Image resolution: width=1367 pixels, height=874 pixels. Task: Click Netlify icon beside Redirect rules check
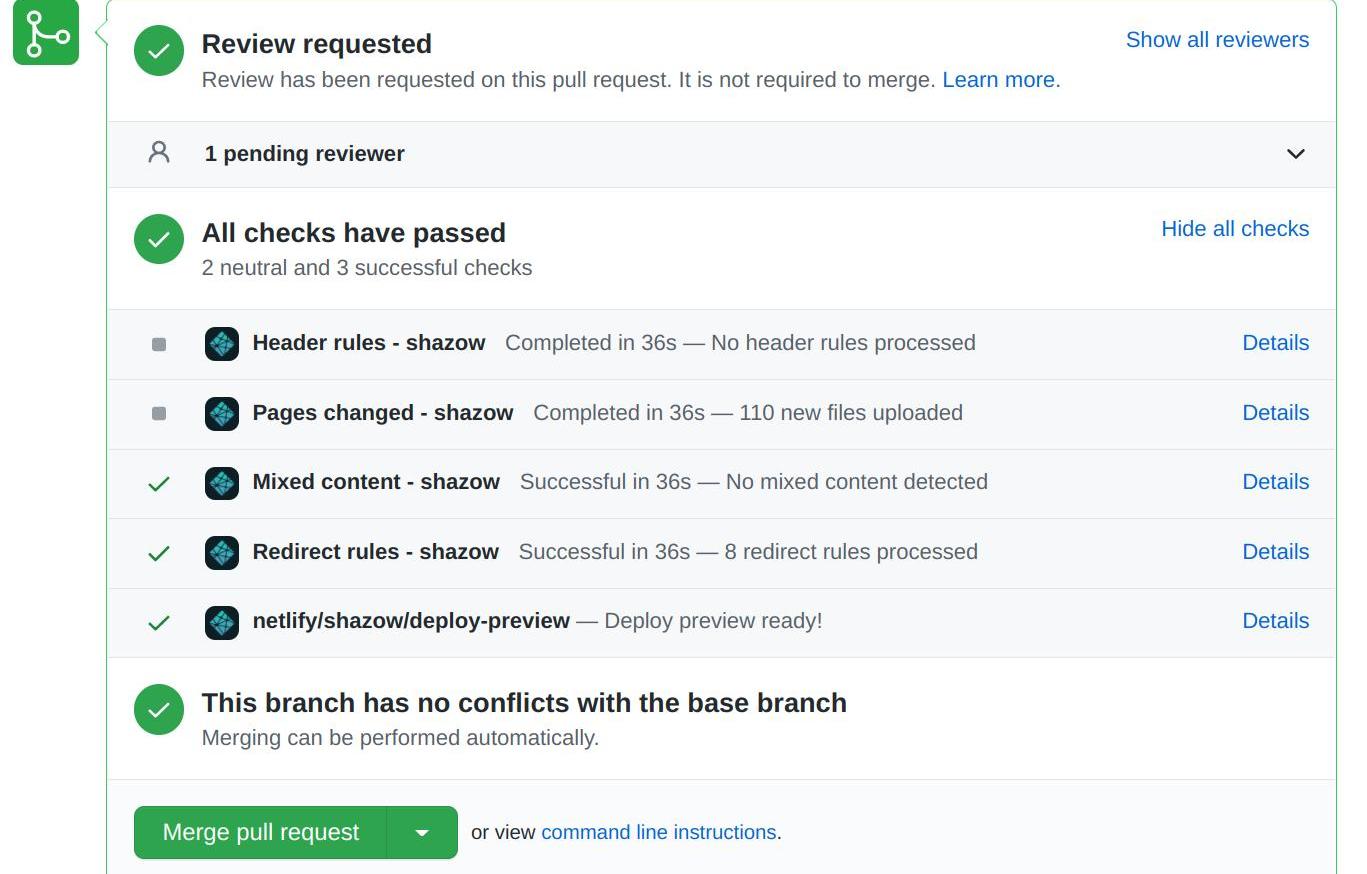click(x=222, y=553)
